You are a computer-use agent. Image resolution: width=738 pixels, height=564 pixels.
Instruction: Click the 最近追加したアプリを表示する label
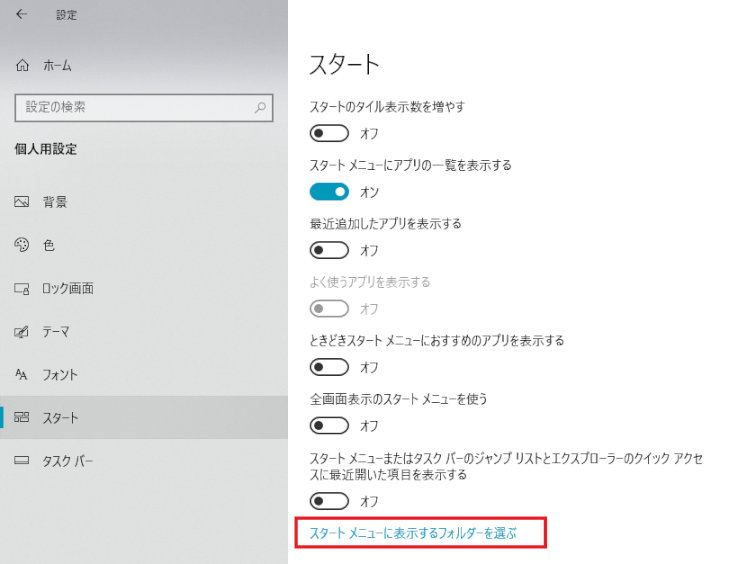385,223
